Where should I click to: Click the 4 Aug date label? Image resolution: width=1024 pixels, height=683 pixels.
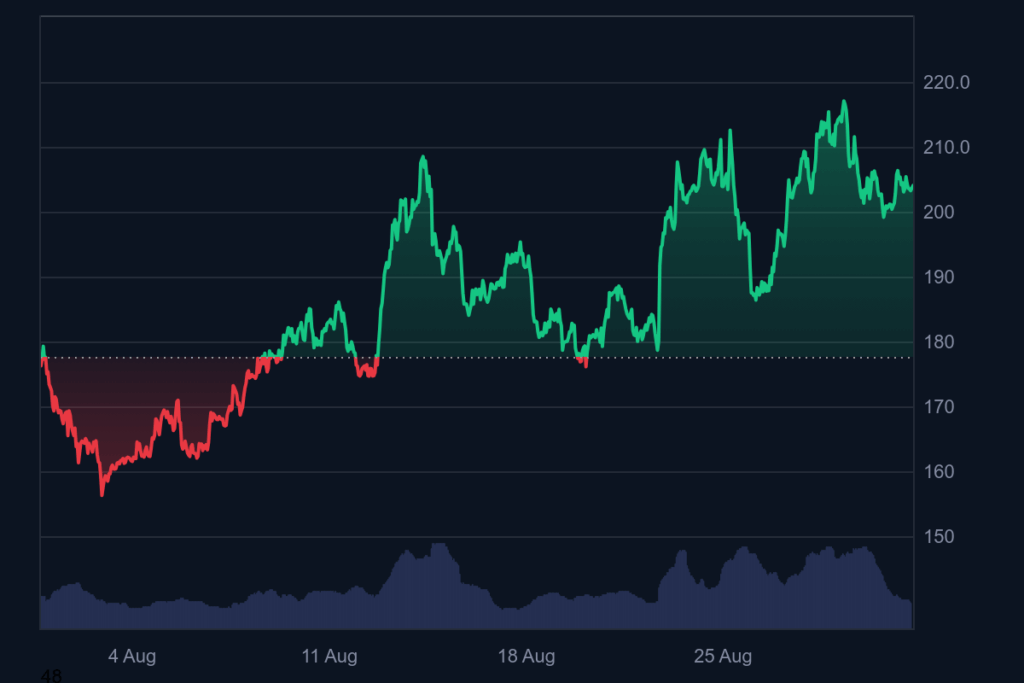(x=132, y=656)
